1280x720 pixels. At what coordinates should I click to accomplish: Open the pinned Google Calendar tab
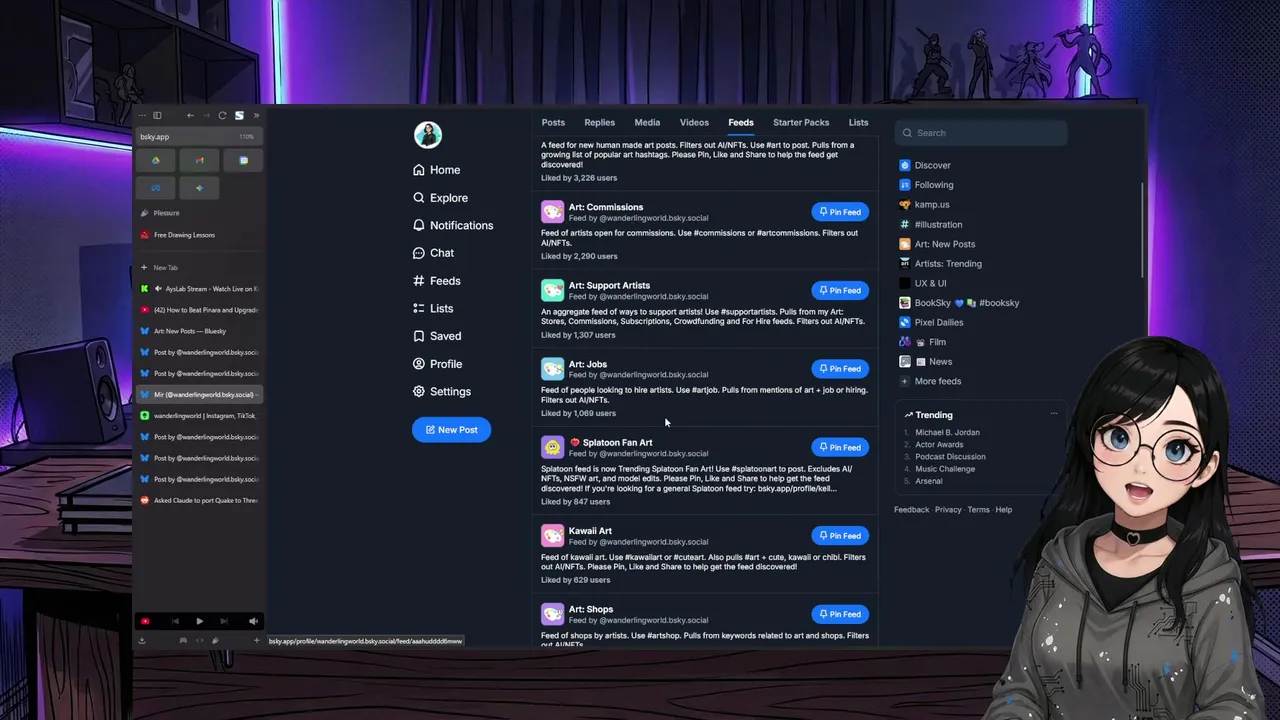(243, 160)
